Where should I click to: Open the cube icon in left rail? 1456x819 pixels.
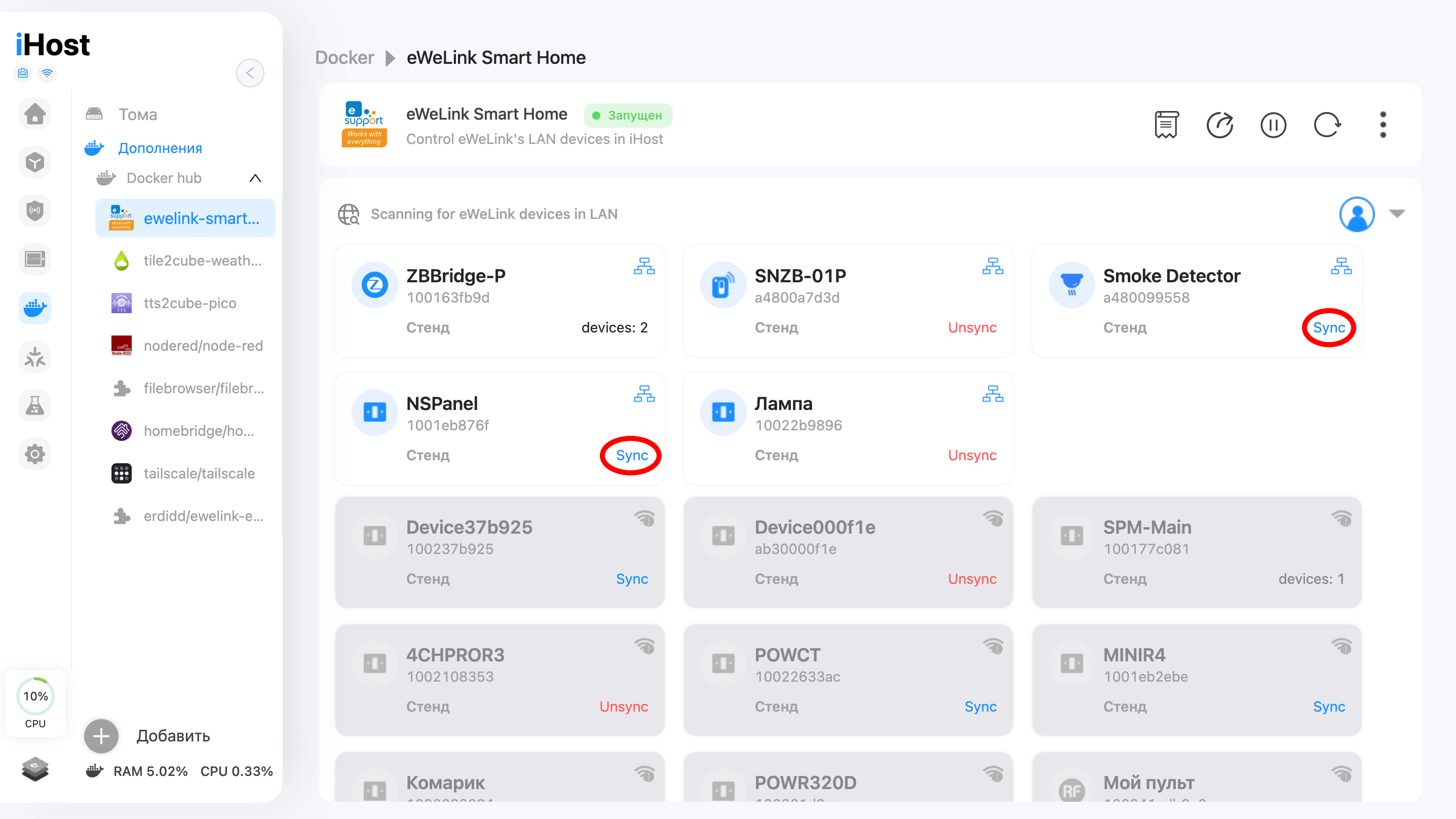point(35,162)
